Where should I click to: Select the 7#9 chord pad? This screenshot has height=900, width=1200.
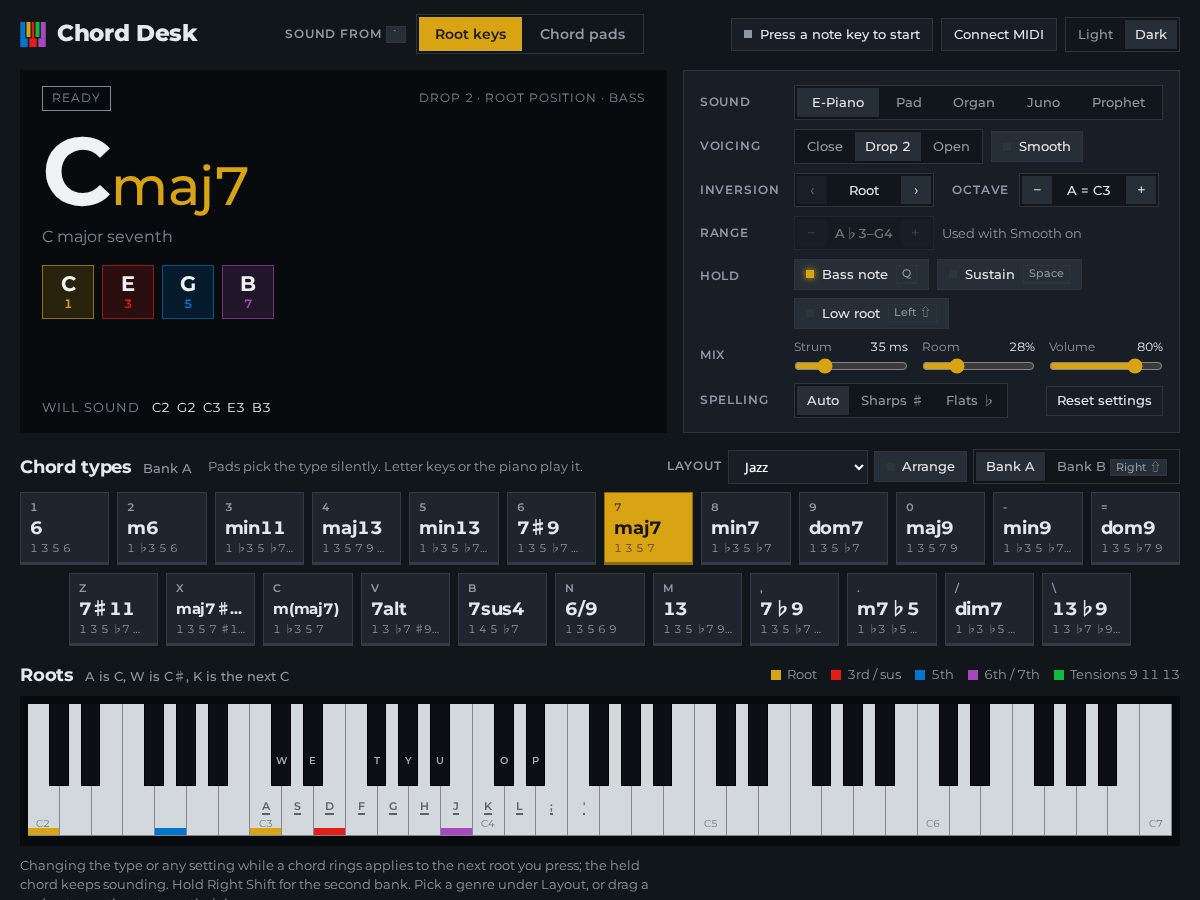tap(551, 528)
